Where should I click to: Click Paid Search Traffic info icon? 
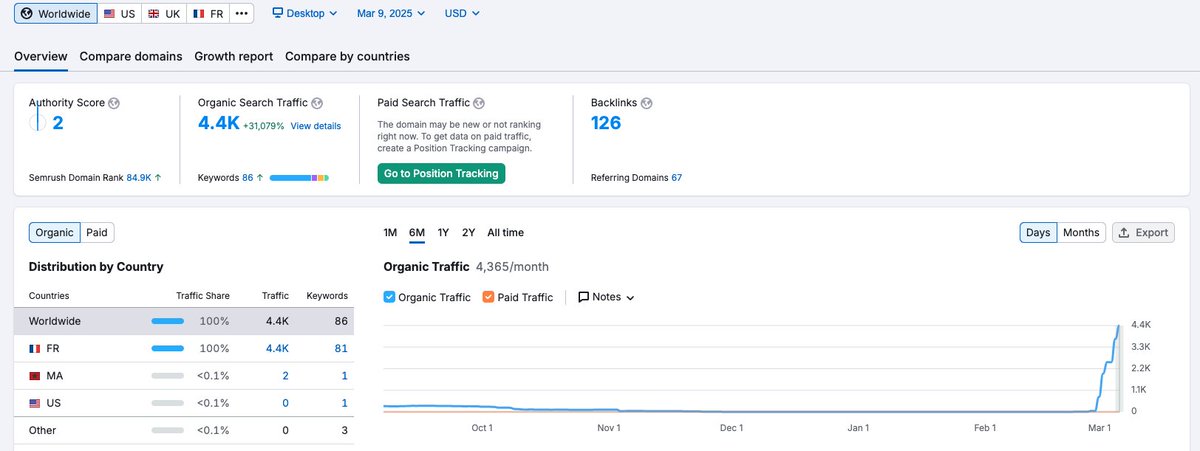point(479,103)
